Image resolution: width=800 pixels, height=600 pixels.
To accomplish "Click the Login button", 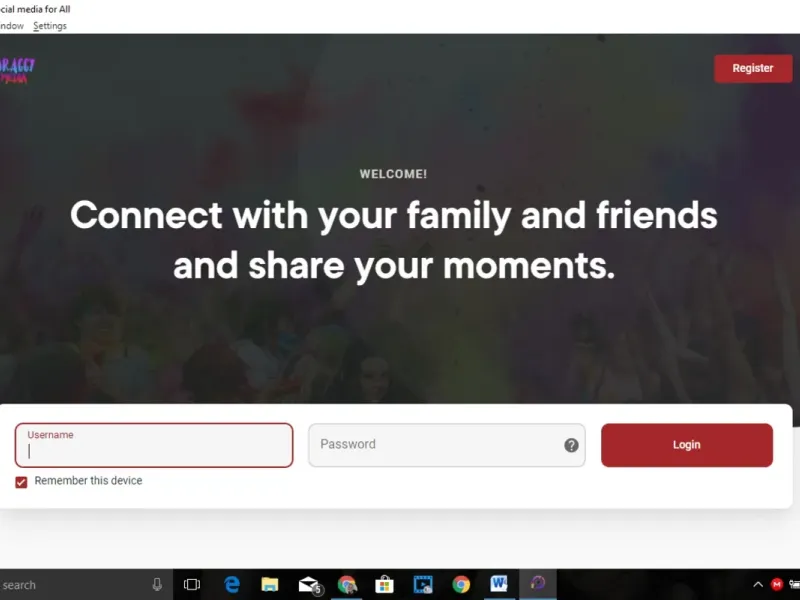I will coord(687,445).
